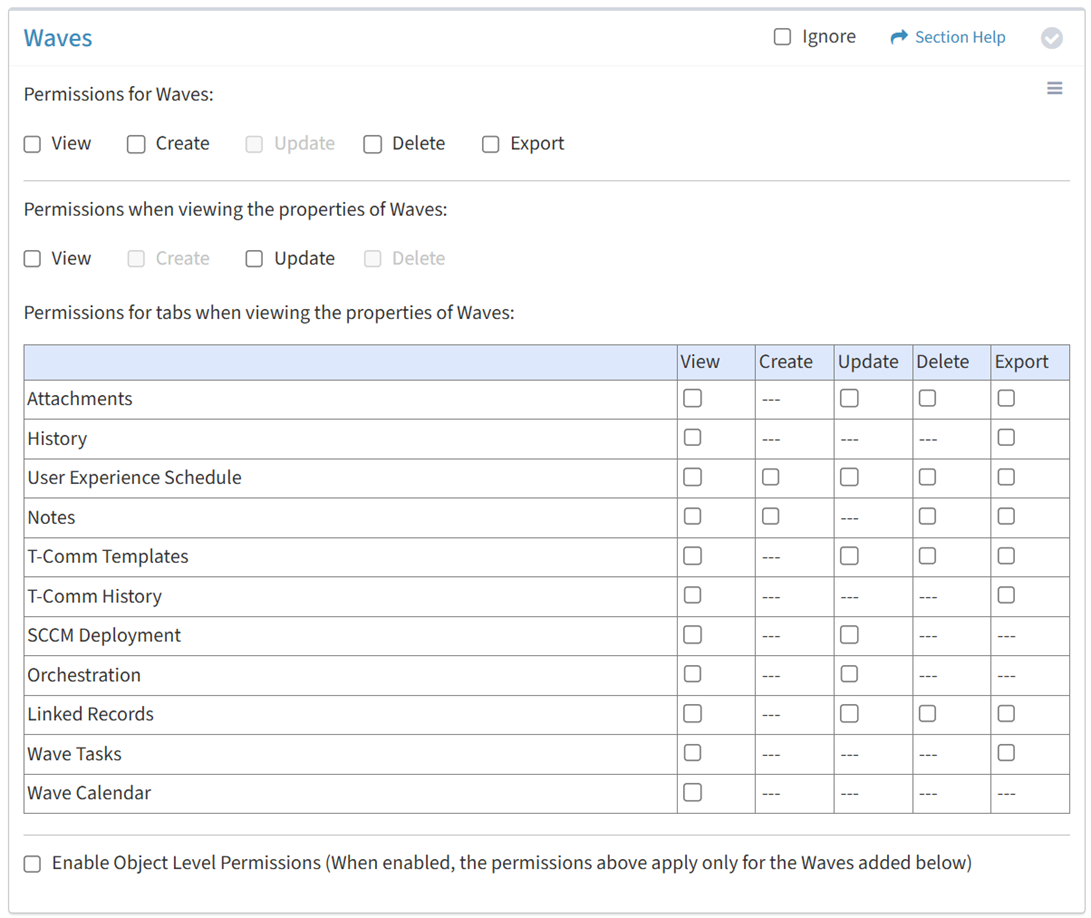1091x918 pixels.
Task: Check Update for SCCM Deployment
Action: point(849,635)
